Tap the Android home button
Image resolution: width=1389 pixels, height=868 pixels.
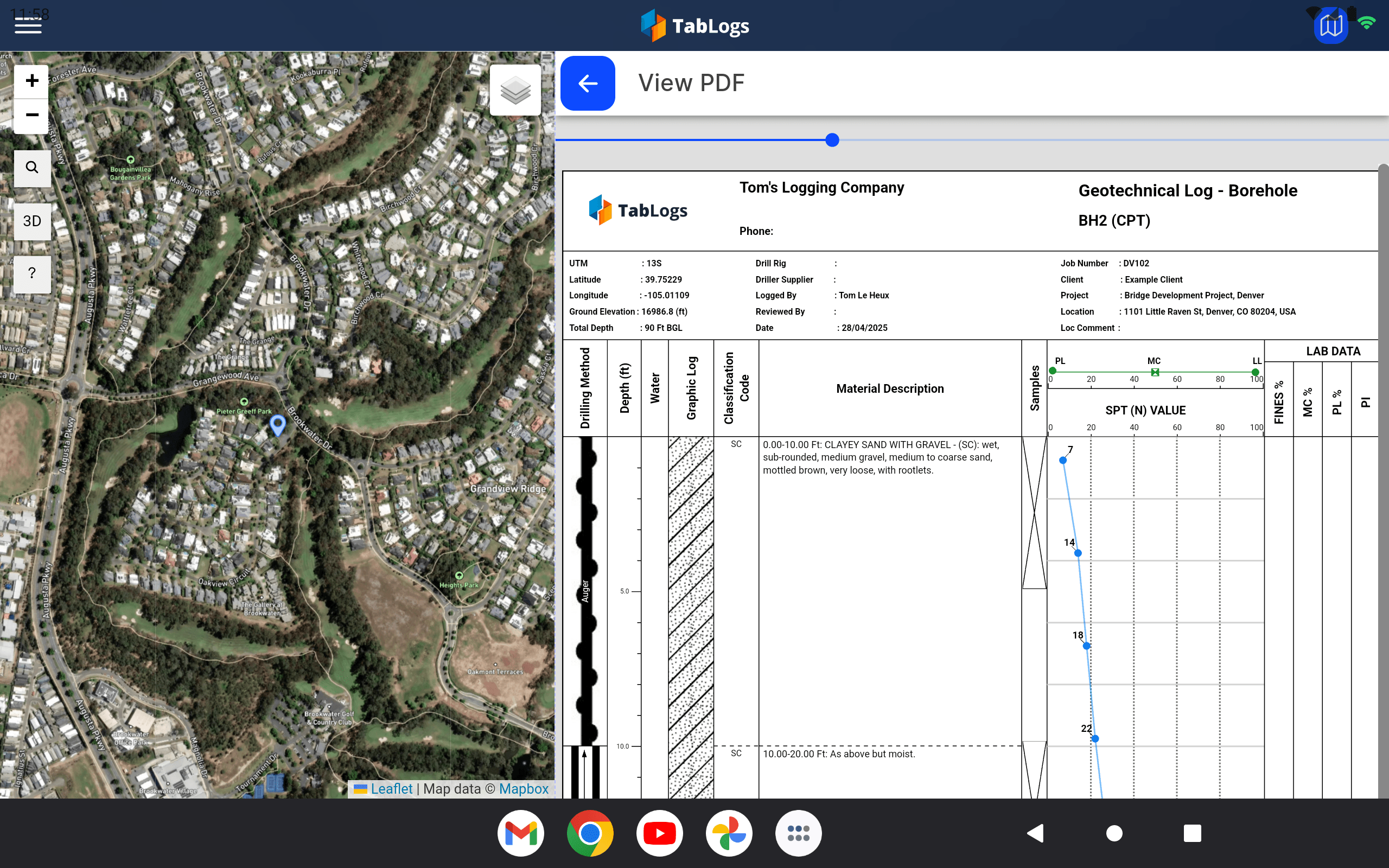tap(1114, 833)
